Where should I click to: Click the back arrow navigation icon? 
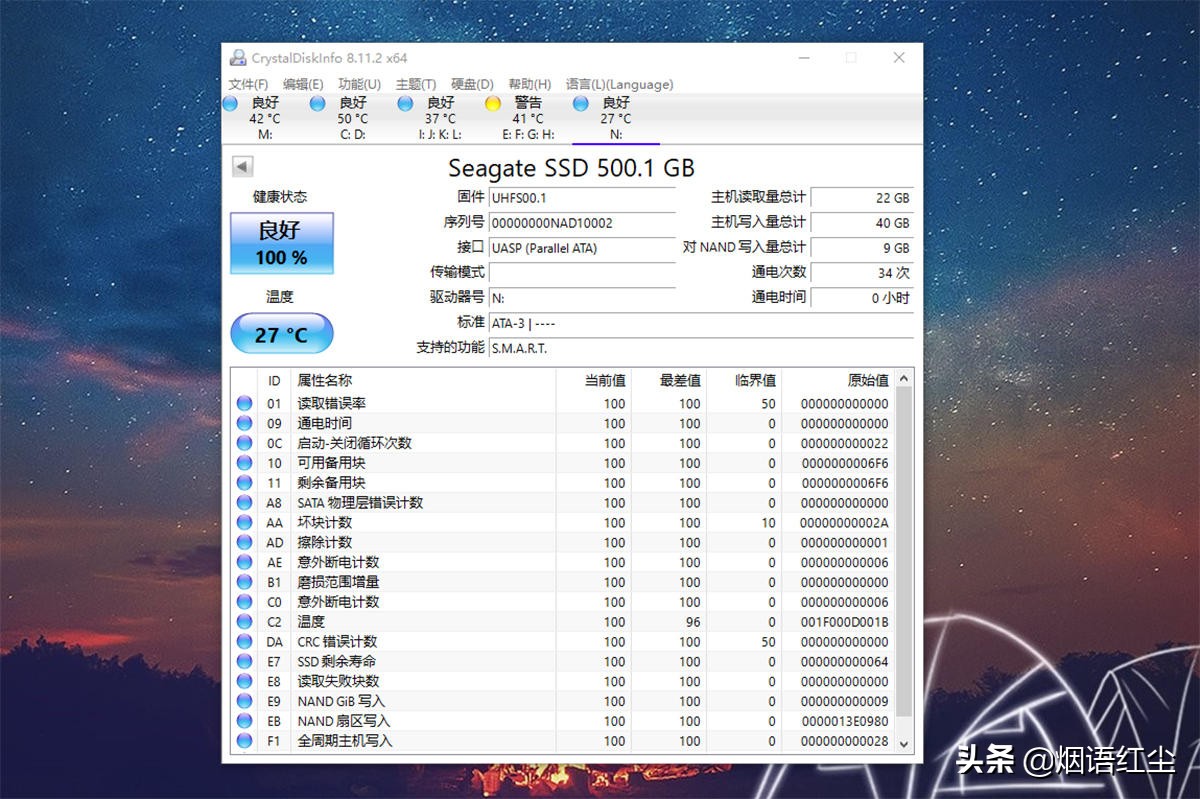240,167
